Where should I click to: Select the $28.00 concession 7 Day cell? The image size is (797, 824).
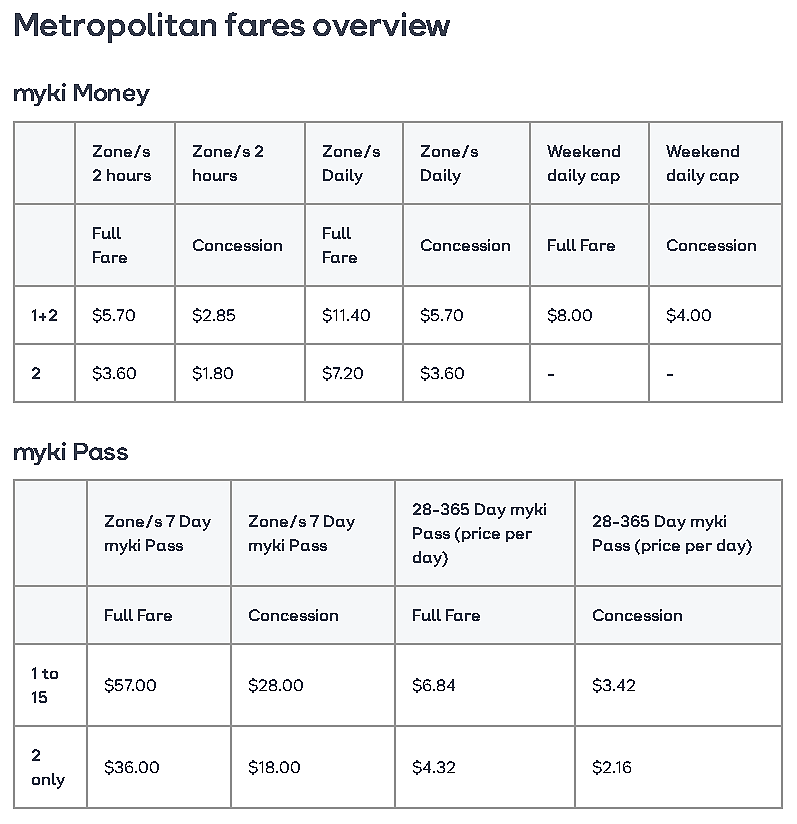point(313,685)
